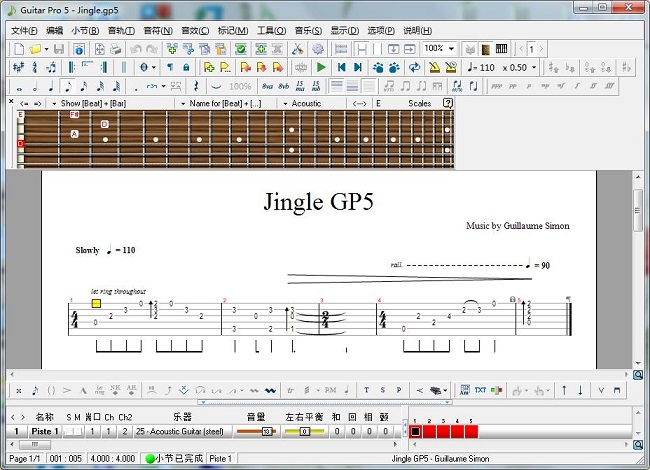The height and width of the screenshot is (470, 650).
Task: Create a new file with blank page icon
Action: (17, 49)
